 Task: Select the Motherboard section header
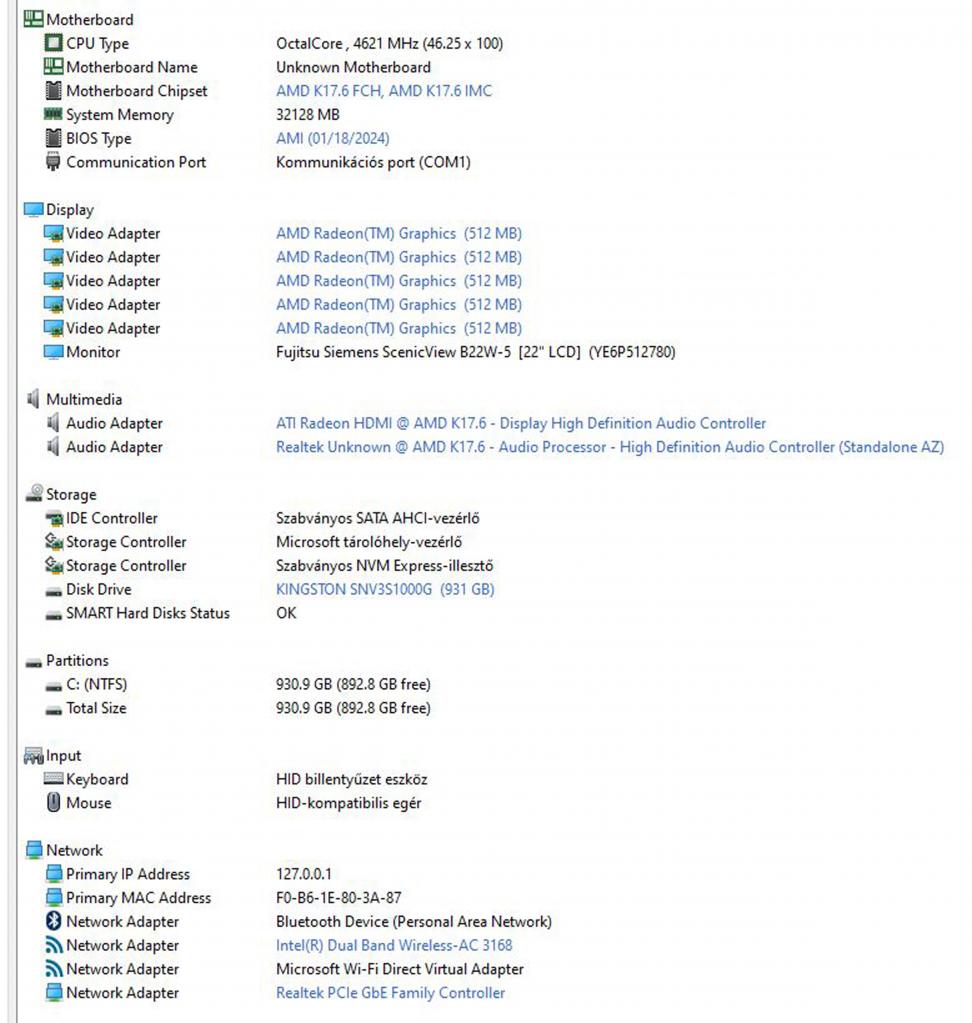click(89, 19)
